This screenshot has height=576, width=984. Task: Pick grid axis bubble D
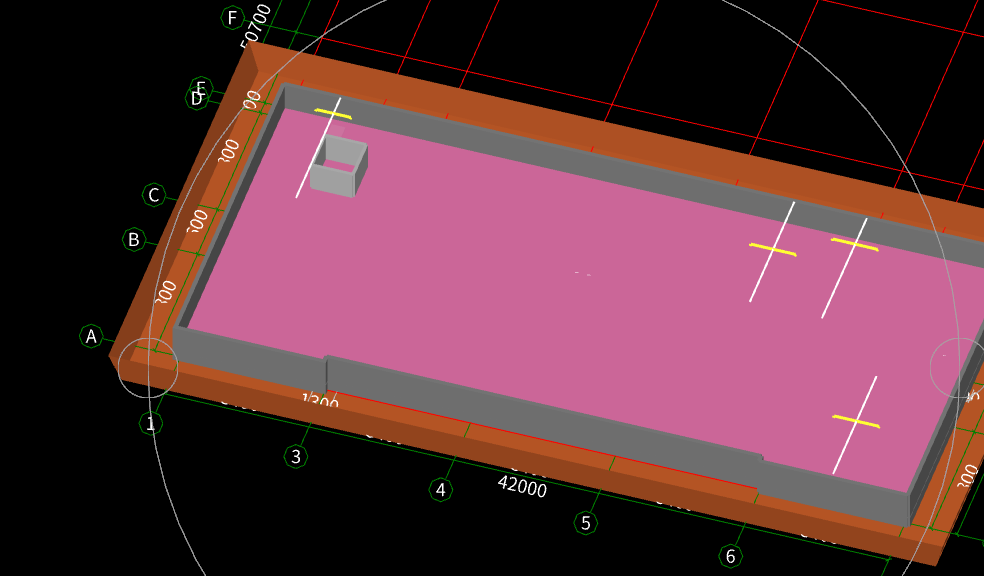pos(196,99)
